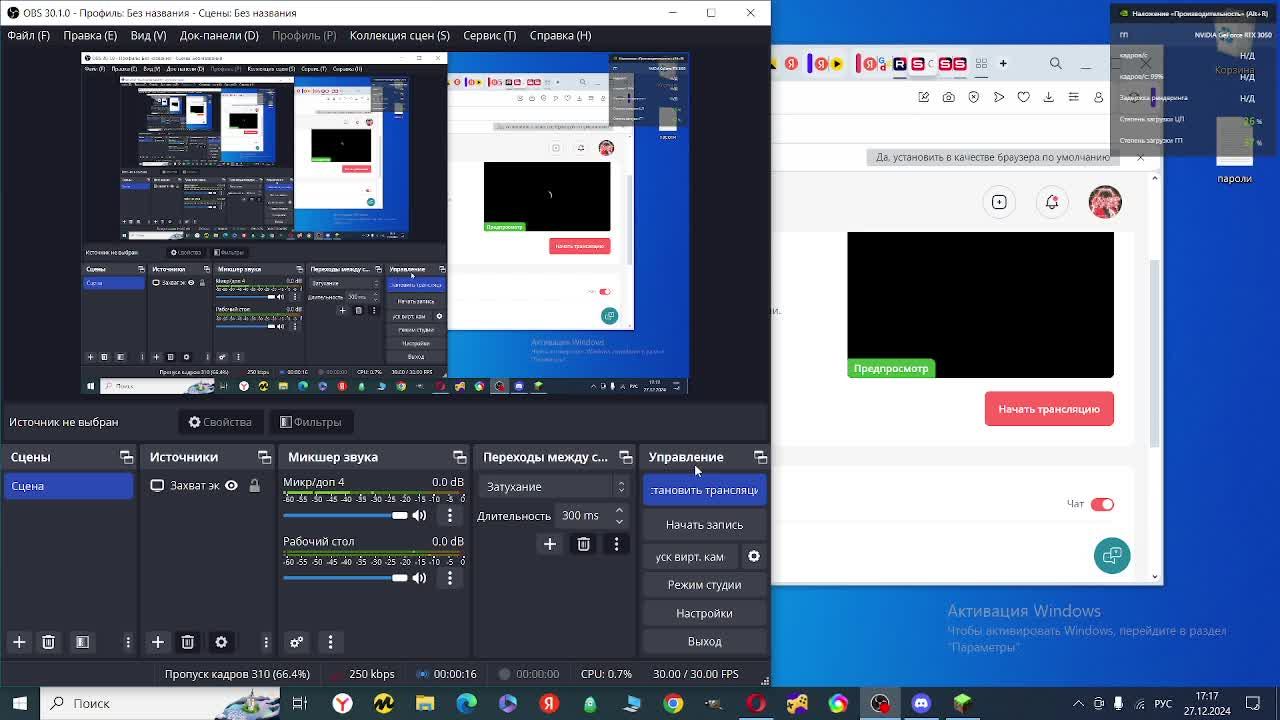Open OBS Настройки
Image resolution: width=1280 pixels, height=720 pixels.
(704, 613)
